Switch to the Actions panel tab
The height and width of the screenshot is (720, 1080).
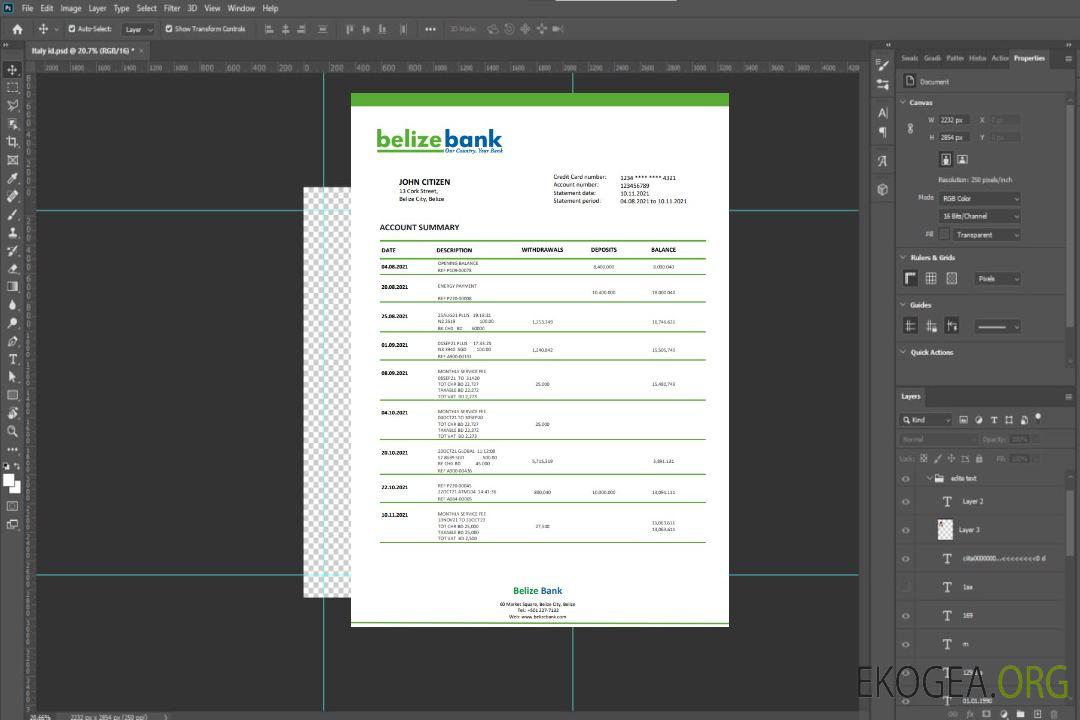click(1000, 58)
